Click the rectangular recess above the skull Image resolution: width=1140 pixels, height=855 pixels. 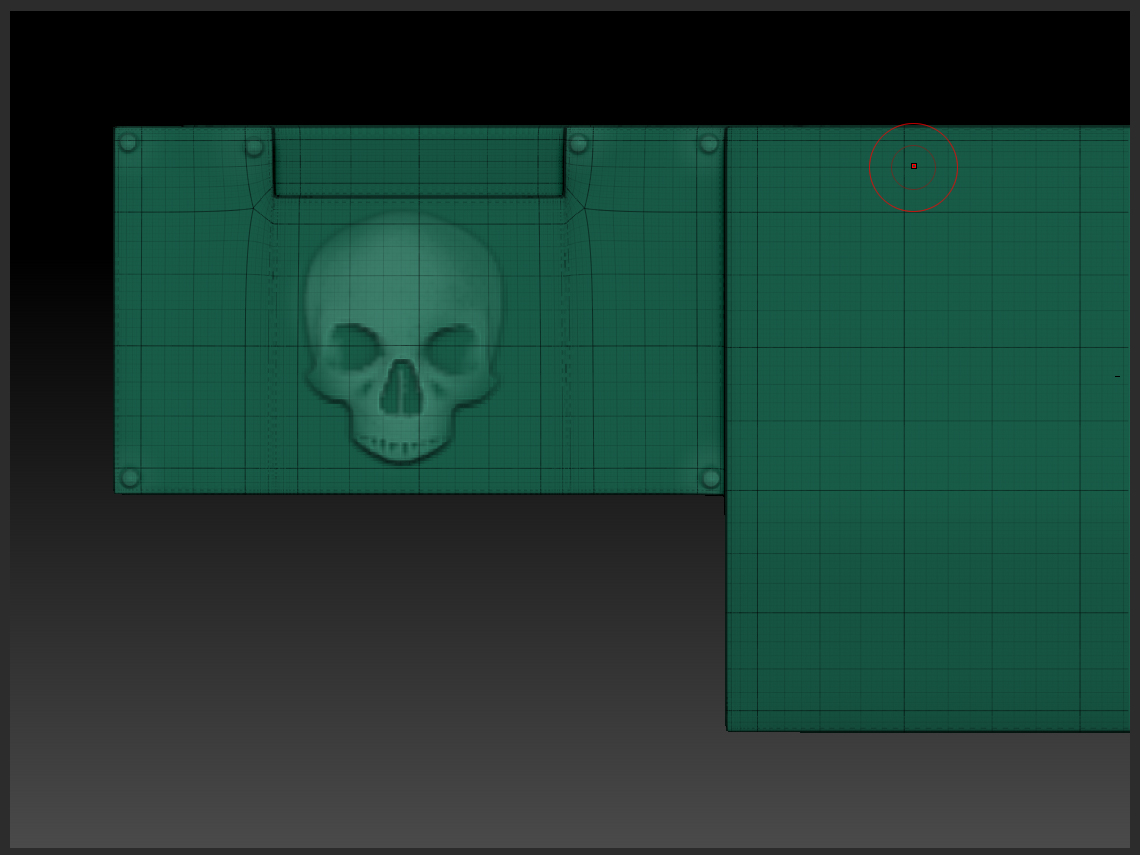420,161
